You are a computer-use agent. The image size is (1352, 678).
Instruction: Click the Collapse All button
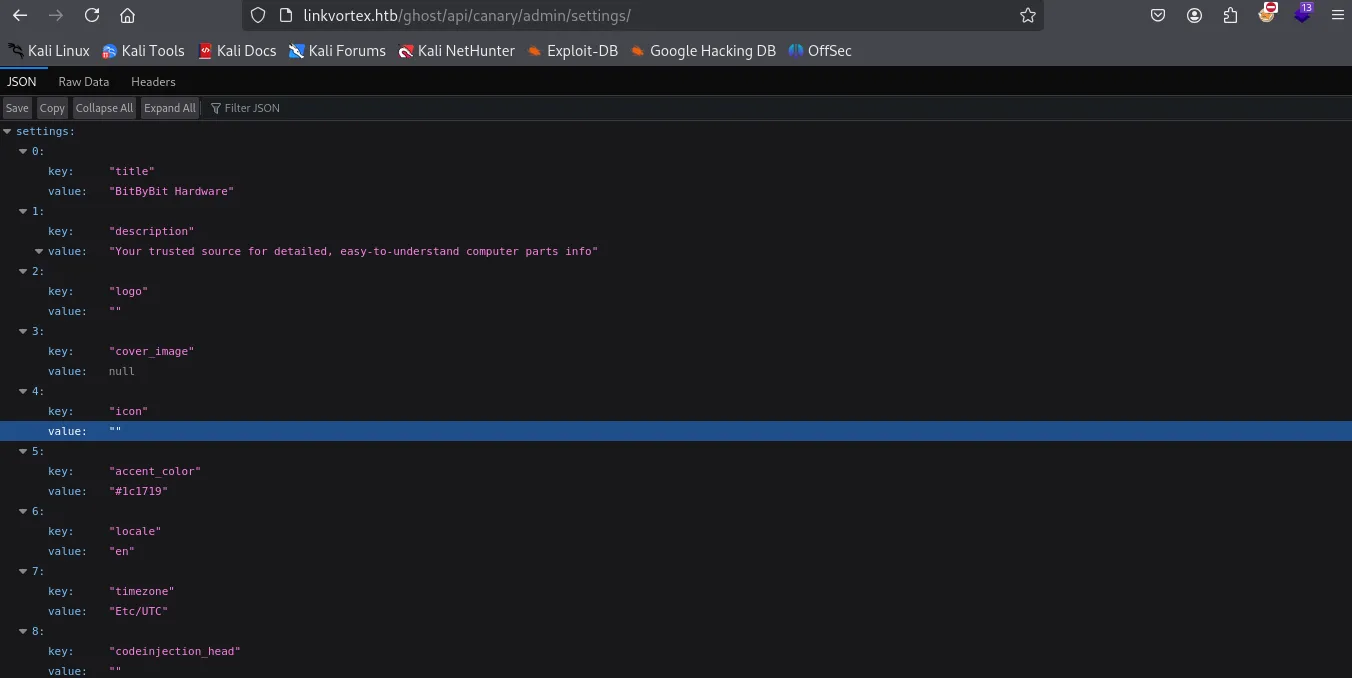pyautogui.click(x=104, y=108)
